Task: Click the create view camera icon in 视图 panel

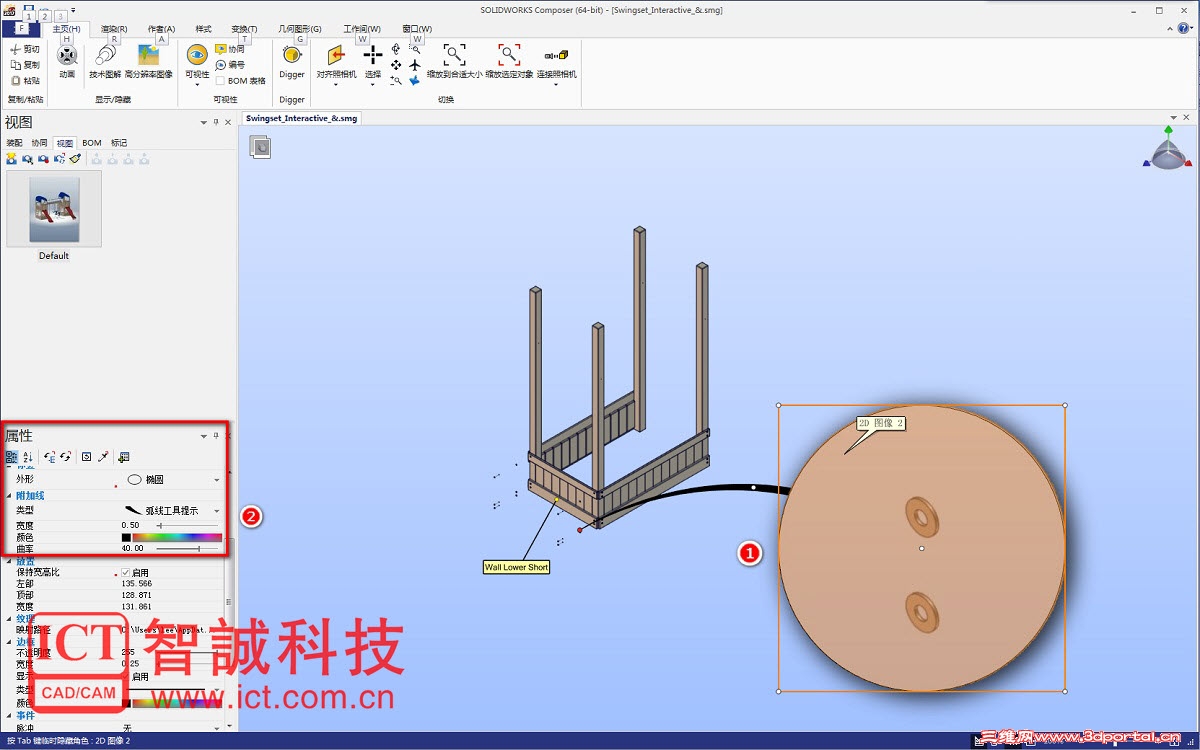Action: pyautogui.click(x=11, y=159)
